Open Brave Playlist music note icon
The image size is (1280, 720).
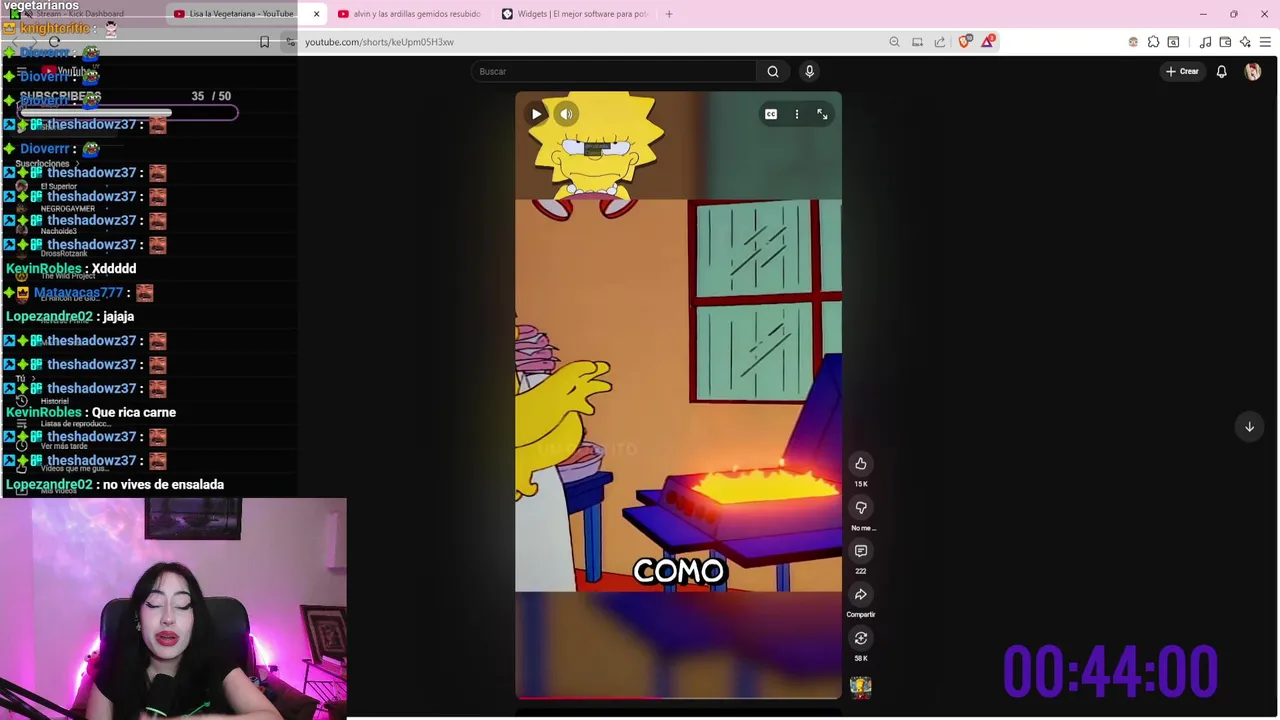(1205, 42)
